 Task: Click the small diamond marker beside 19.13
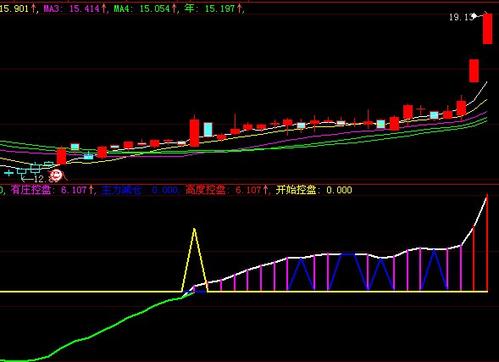(x=474, y=15)
